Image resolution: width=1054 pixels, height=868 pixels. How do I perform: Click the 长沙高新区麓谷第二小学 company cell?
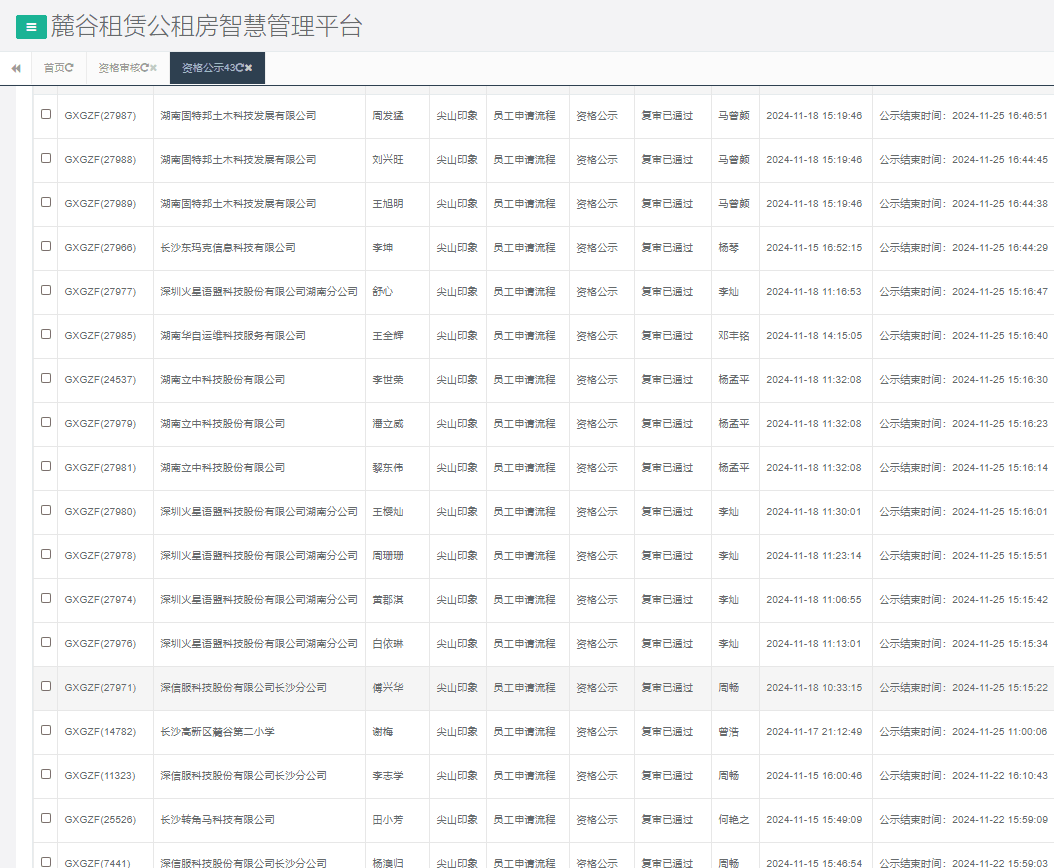pos(217,732)
